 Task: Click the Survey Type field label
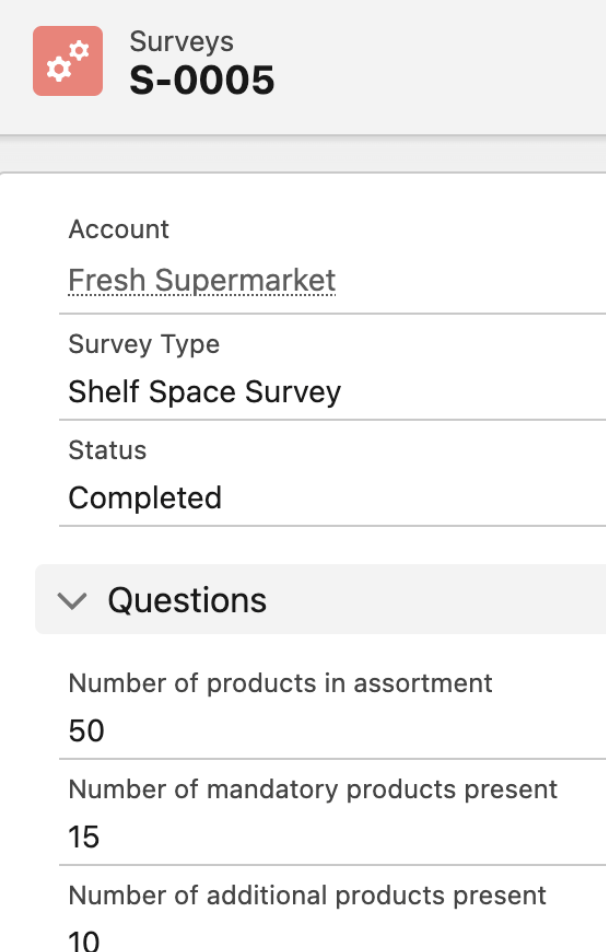143,344
